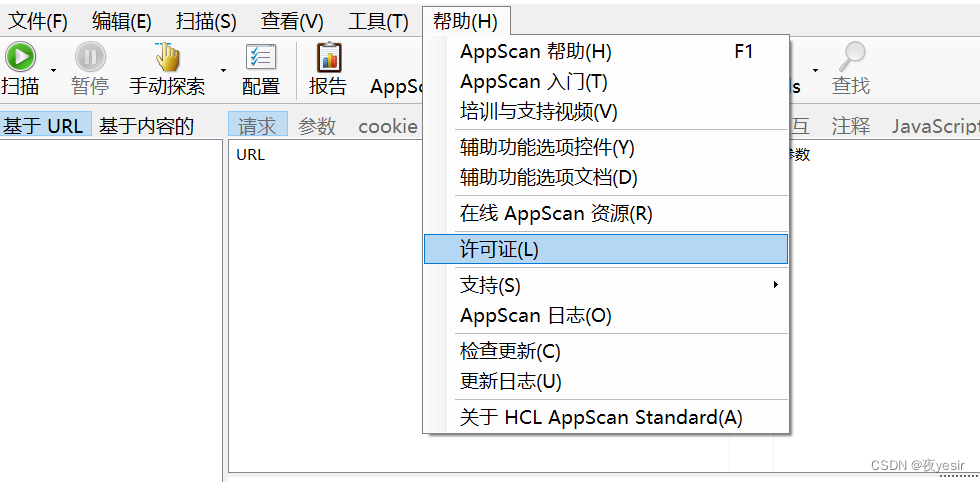Click the 许可证(L) license entry
Screen dimensions: 980x482
[x=606, y=249]
